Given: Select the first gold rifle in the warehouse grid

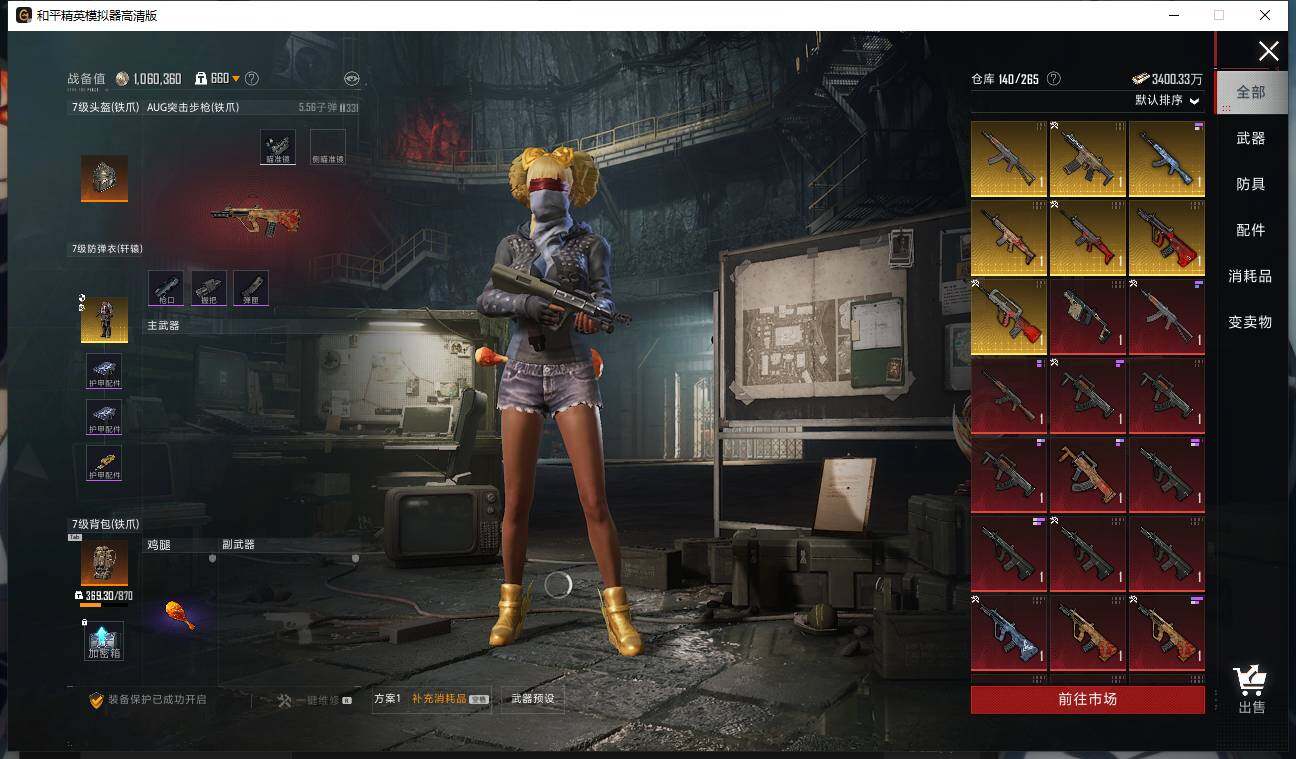Looking at the screenshot, I should coord(1009,159).
